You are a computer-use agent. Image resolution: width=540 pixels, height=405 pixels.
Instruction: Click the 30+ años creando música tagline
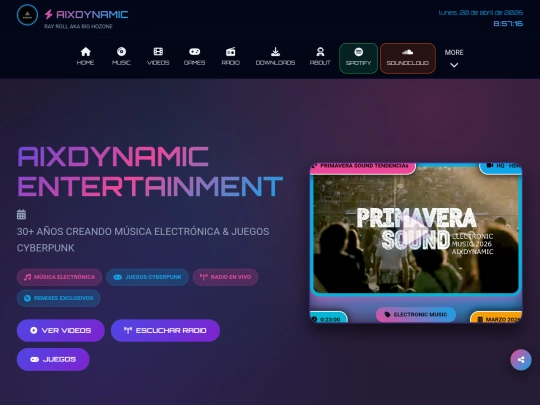click(143, 239)
